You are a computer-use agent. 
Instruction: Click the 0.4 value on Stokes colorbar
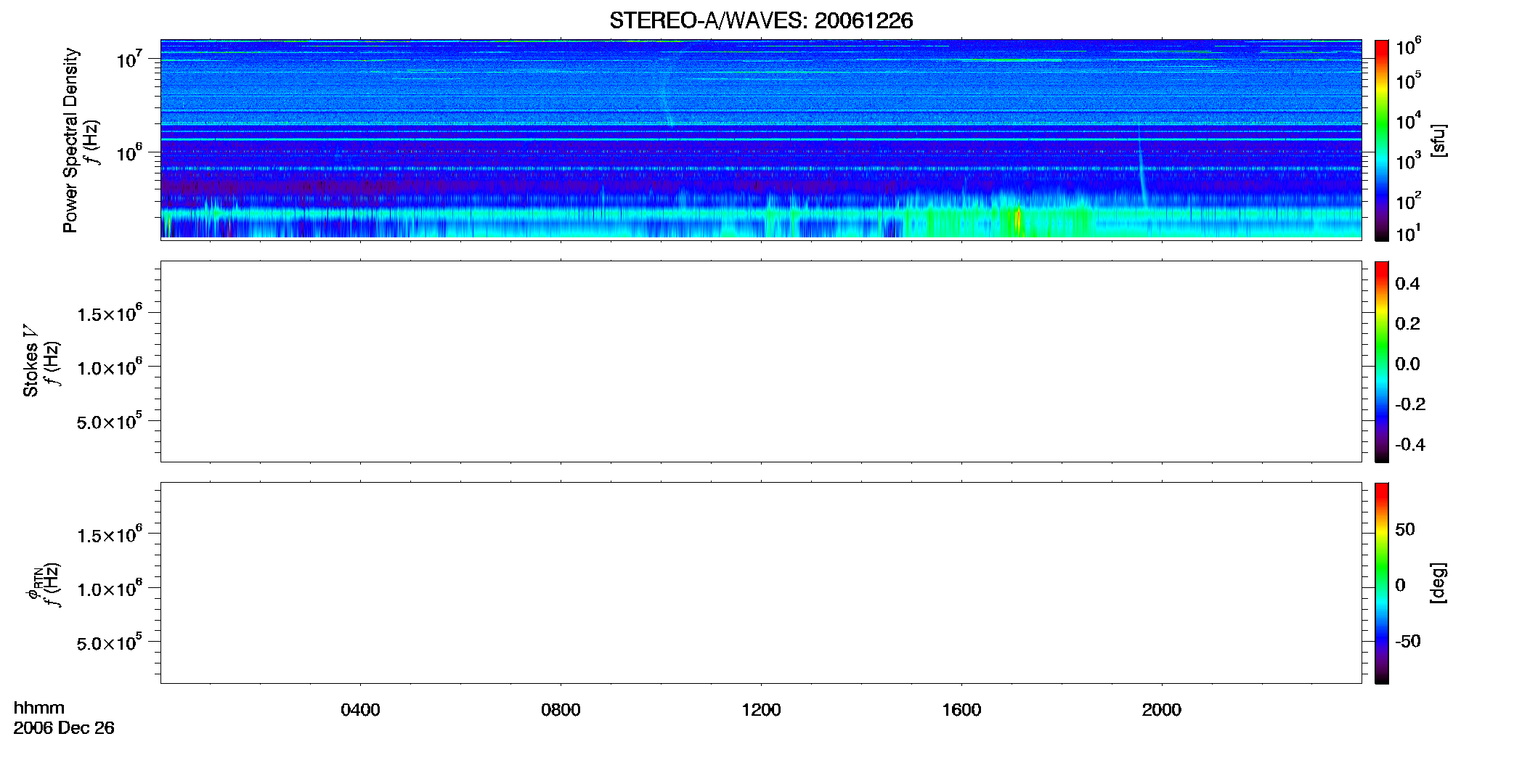(1407, 284)
